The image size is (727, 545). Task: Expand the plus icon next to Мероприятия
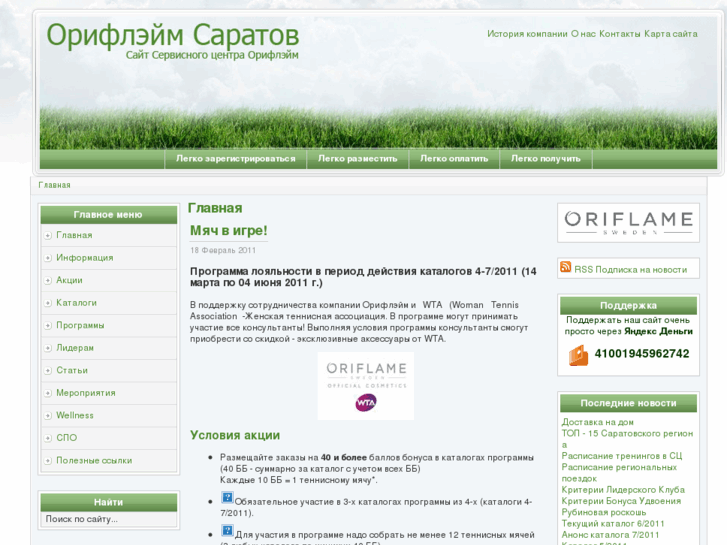point(48,393)
